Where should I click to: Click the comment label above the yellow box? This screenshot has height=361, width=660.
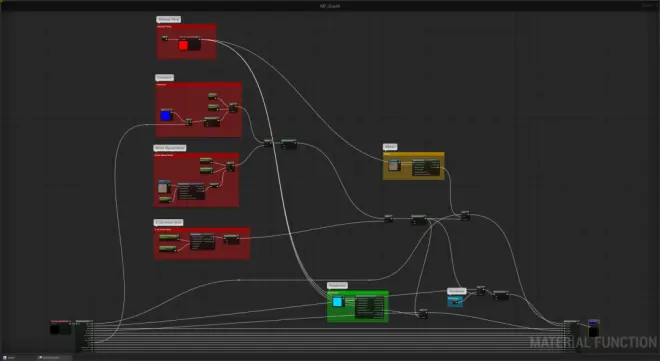(390, 147)
